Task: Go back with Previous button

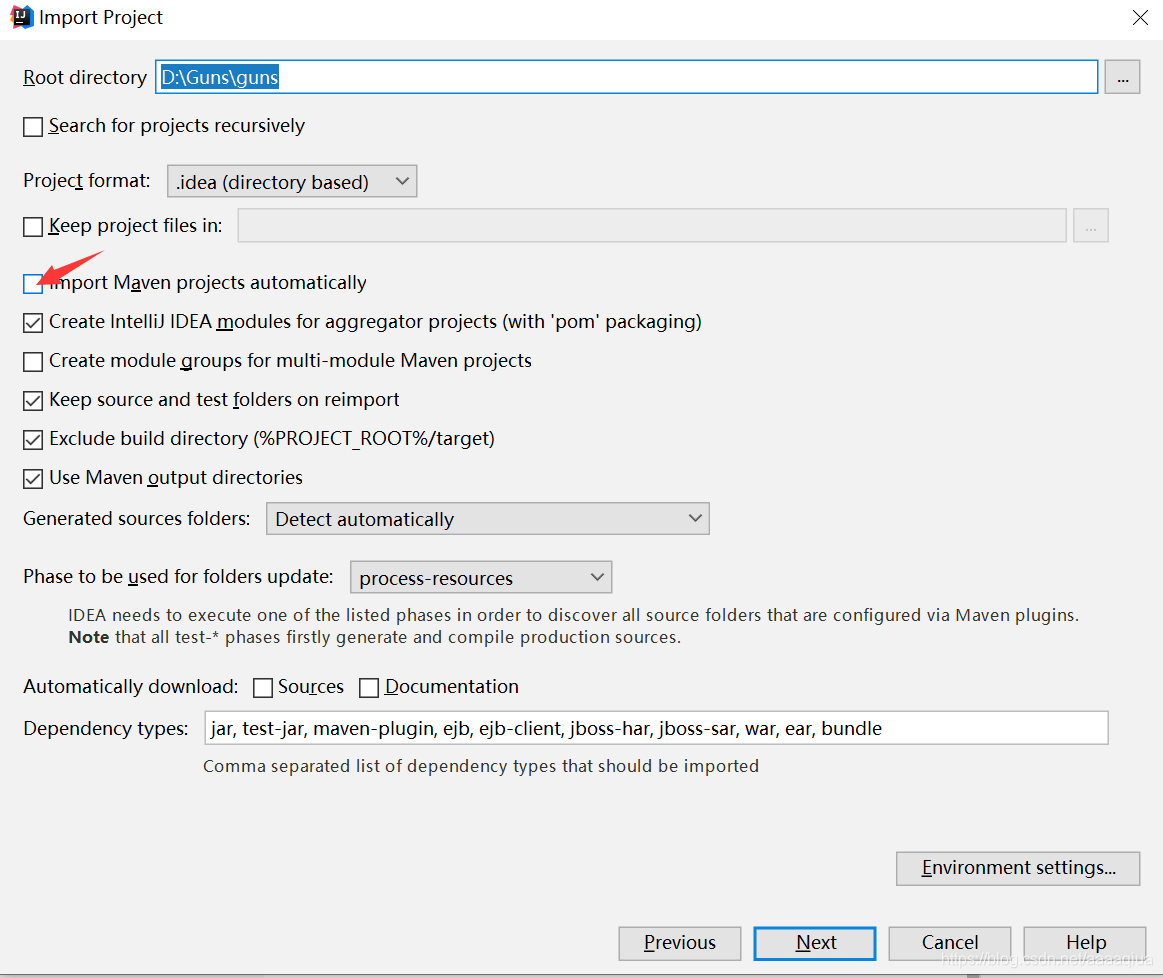Action: tap(679, 943)
